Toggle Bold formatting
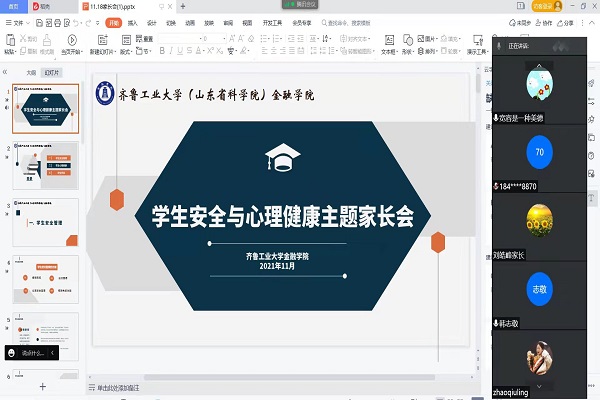 pos(162,51)
